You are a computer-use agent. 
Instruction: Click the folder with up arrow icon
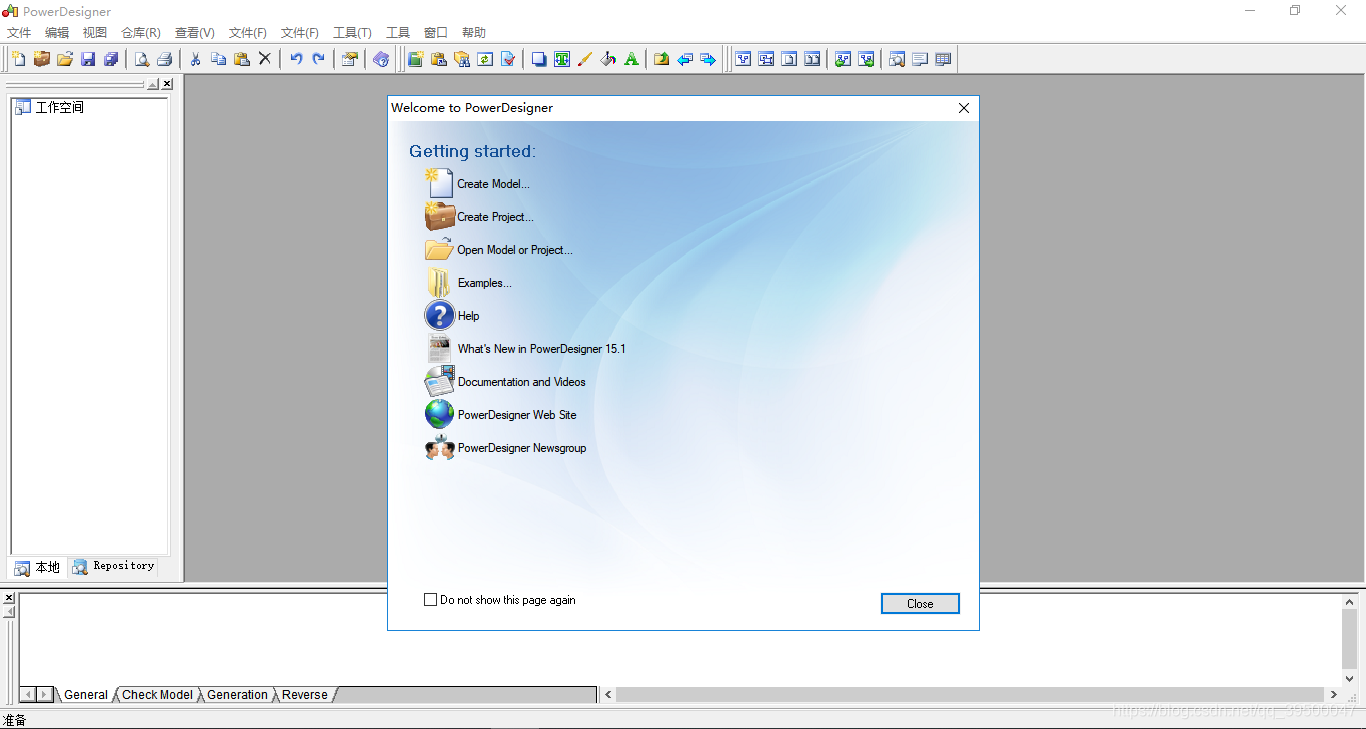coord(662,59)
